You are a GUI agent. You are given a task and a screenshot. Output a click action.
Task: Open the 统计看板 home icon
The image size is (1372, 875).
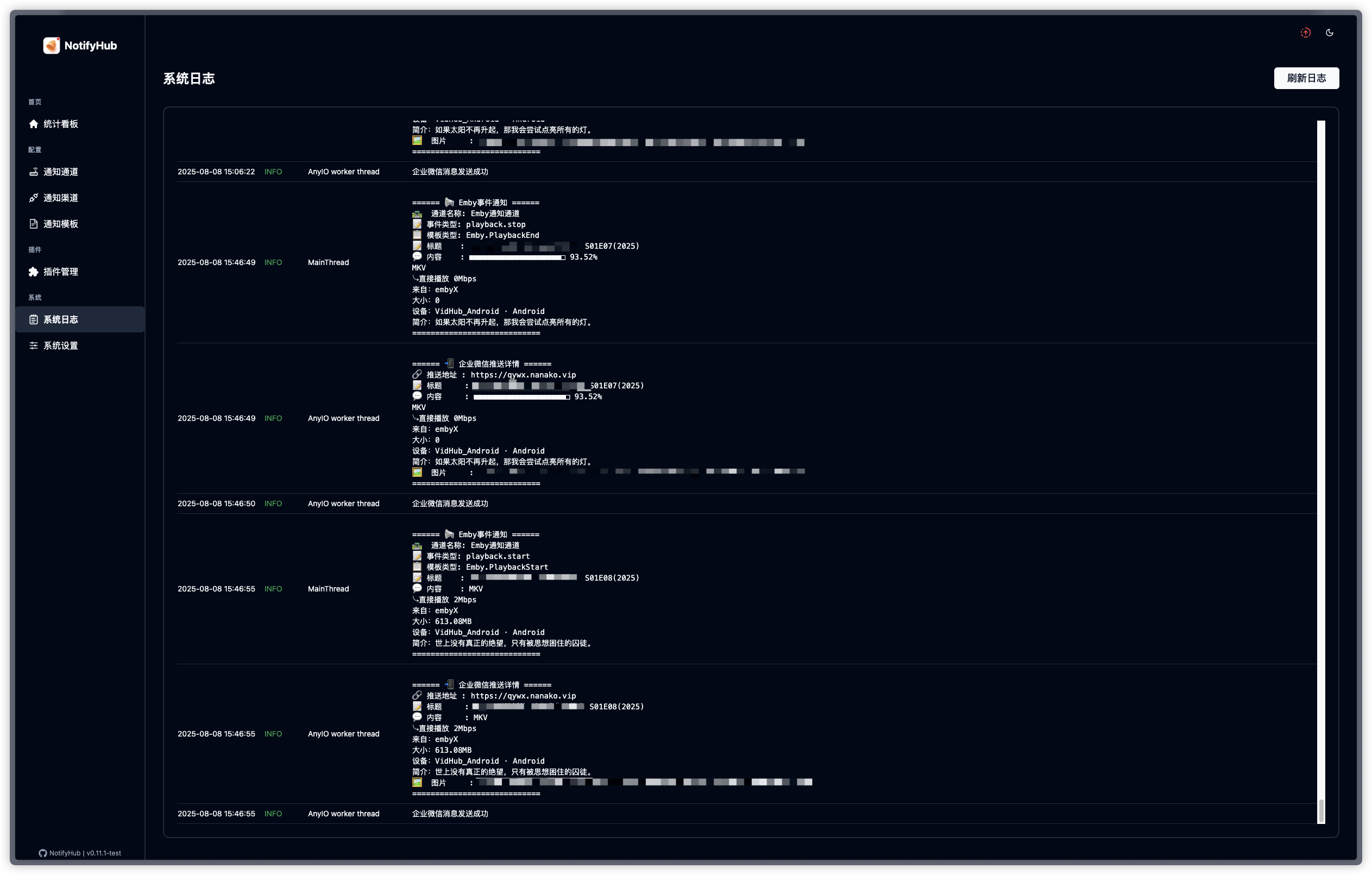coord(34,124)
